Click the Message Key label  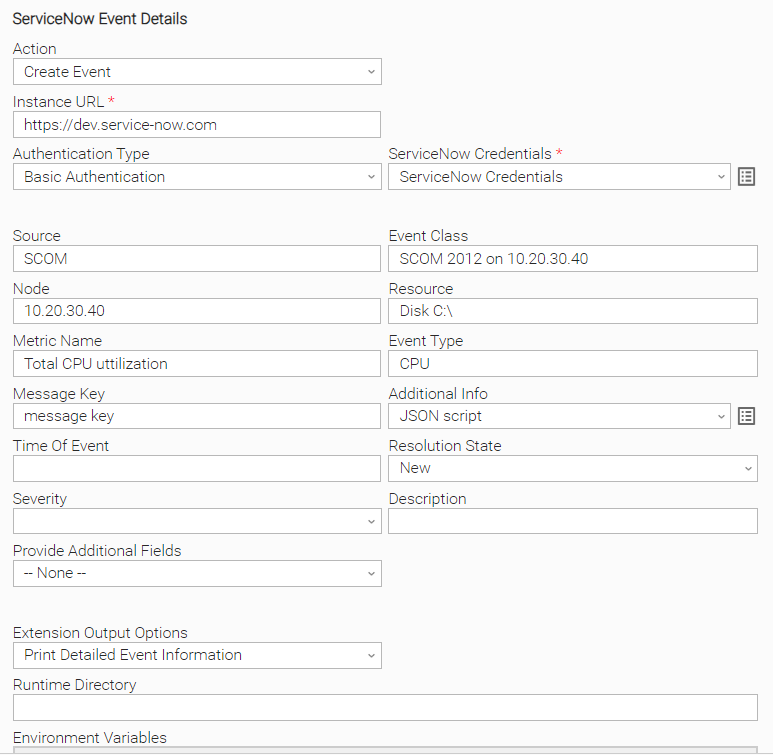click(x=59, y=394)
